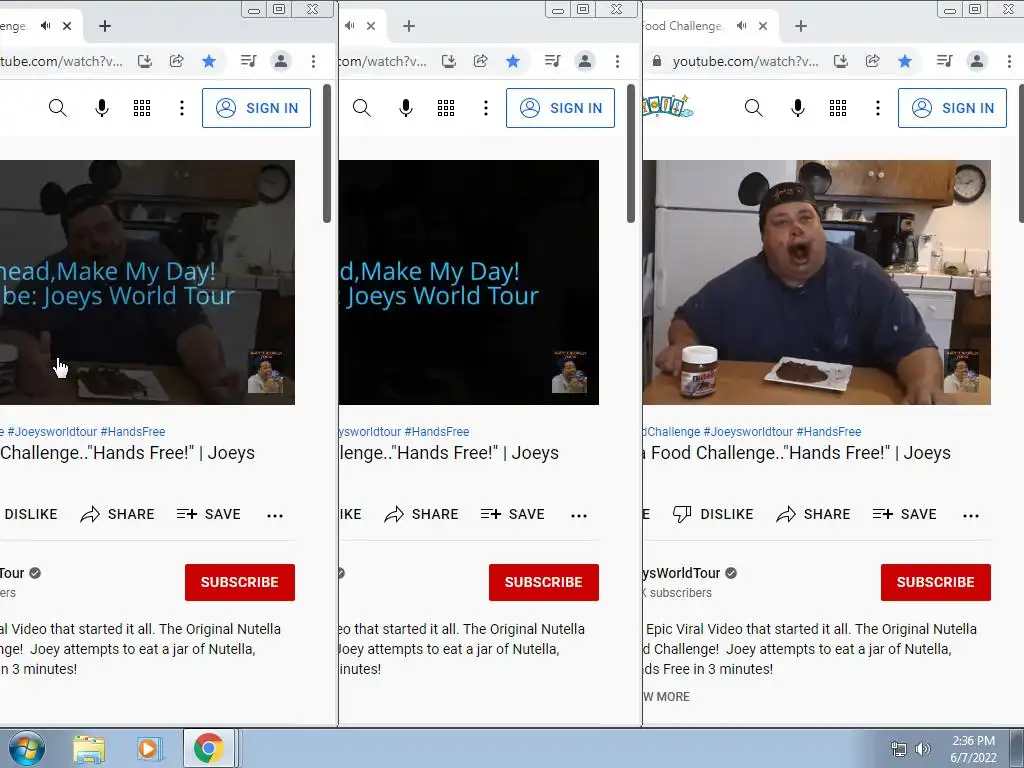The image size is (1024, 768).
Task: Click SAVE under right window video
Action: point(904,515)
